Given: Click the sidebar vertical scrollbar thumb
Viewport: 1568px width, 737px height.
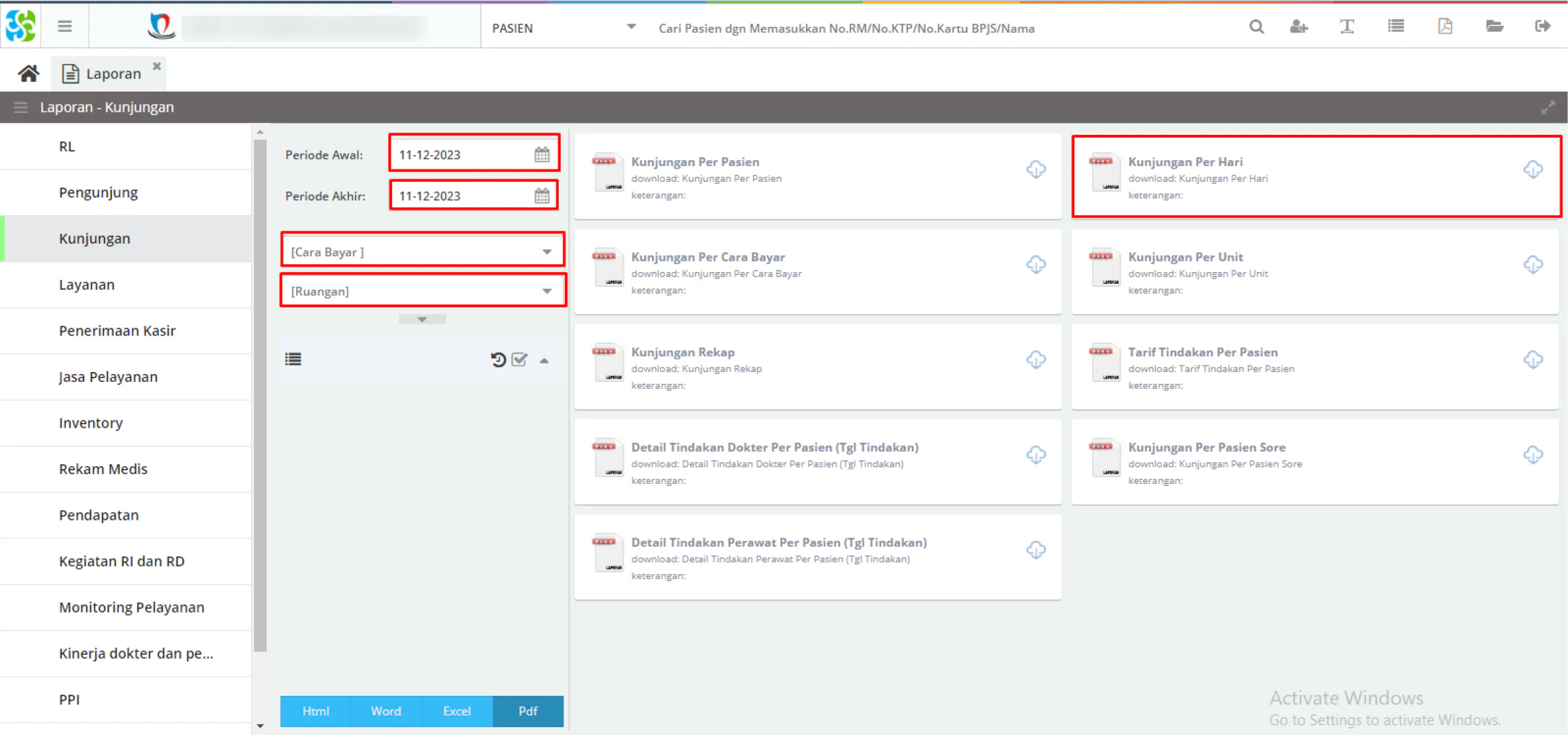Looking at the screenshot, I should (260, 396).
